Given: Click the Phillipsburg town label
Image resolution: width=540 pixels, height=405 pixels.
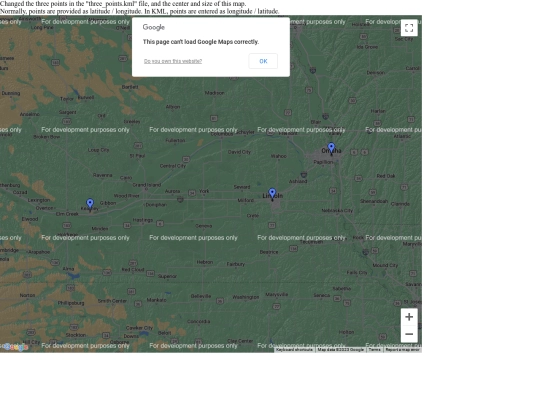Looking at the screenshot, I should [x=71, y=303].
